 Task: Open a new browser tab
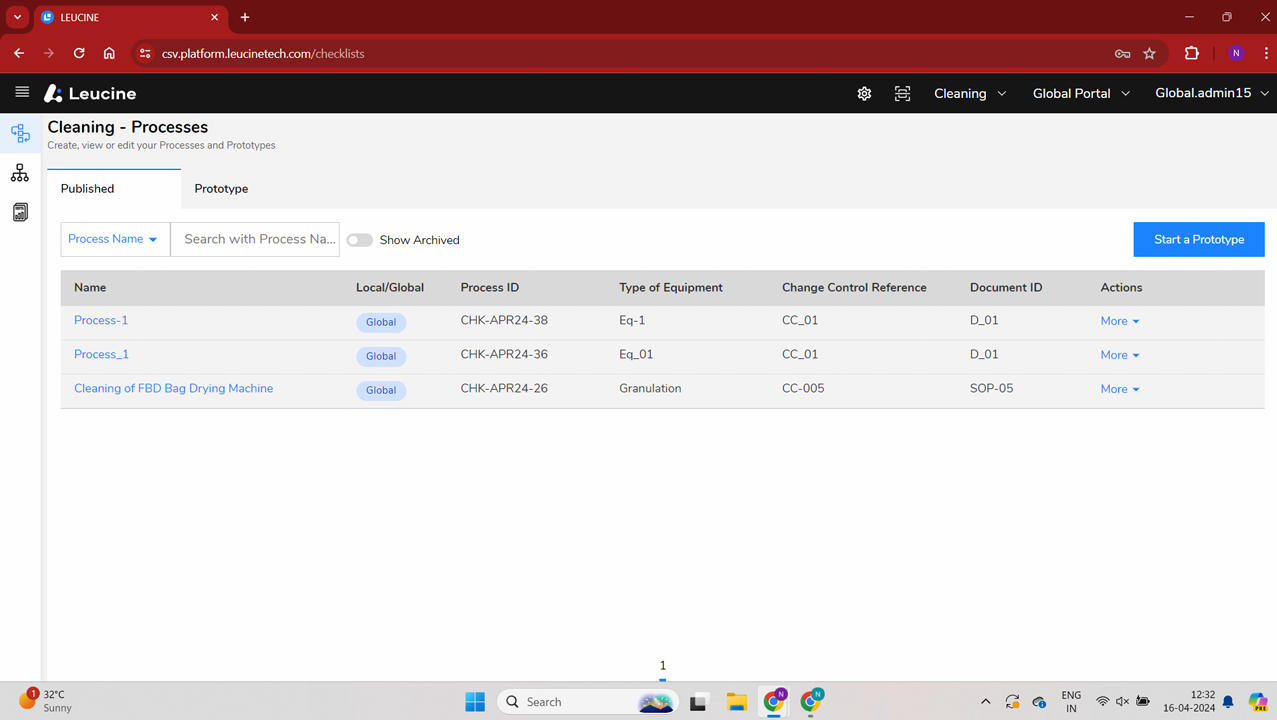(245, 17)
